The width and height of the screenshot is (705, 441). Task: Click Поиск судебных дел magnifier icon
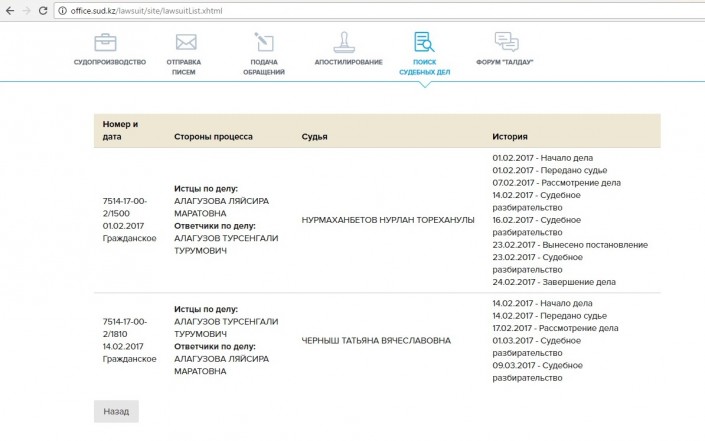[x=424, y=42]
